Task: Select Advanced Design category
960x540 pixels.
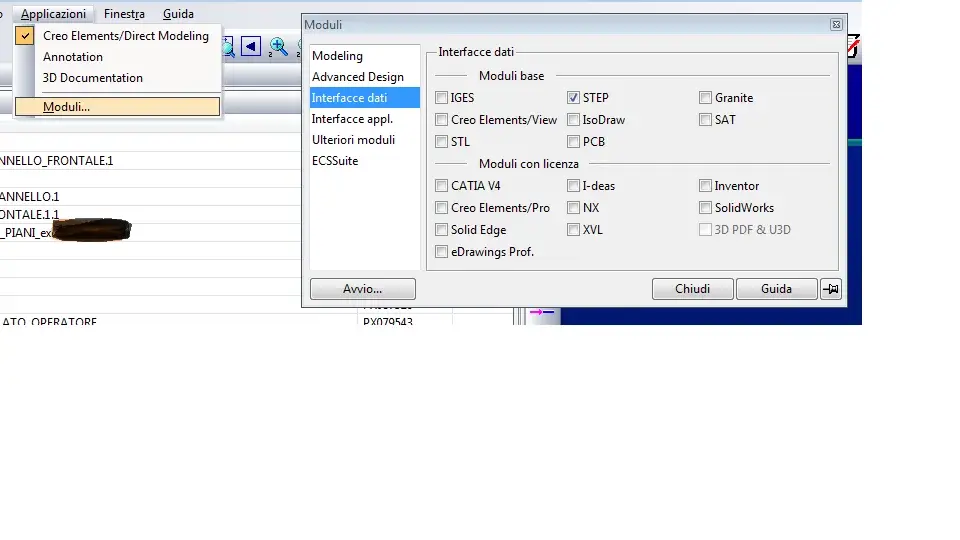Action: point(365,77)
